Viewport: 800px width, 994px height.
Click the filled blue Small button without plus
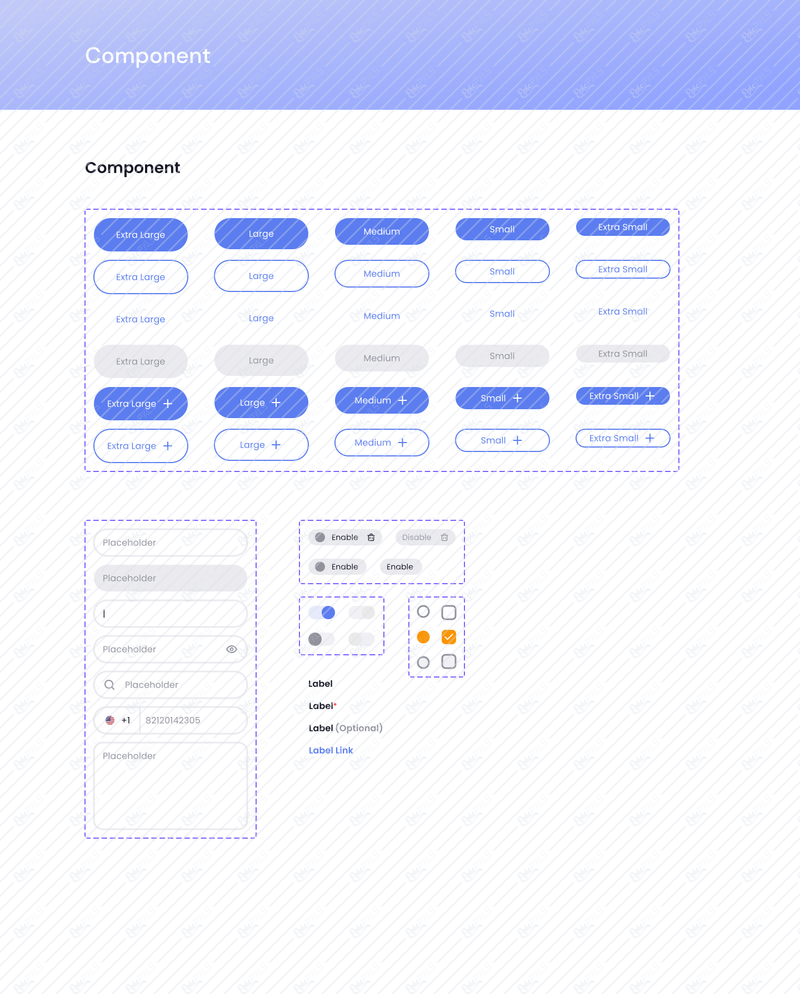click(502, 229)
